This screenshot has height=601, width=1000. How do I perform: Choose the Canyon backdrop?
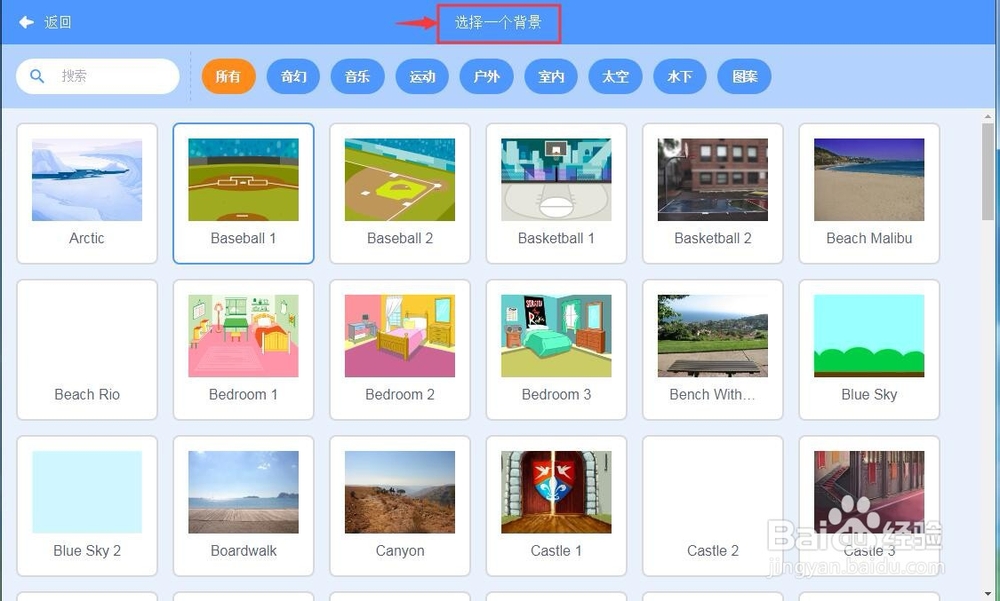pos(400,506)
